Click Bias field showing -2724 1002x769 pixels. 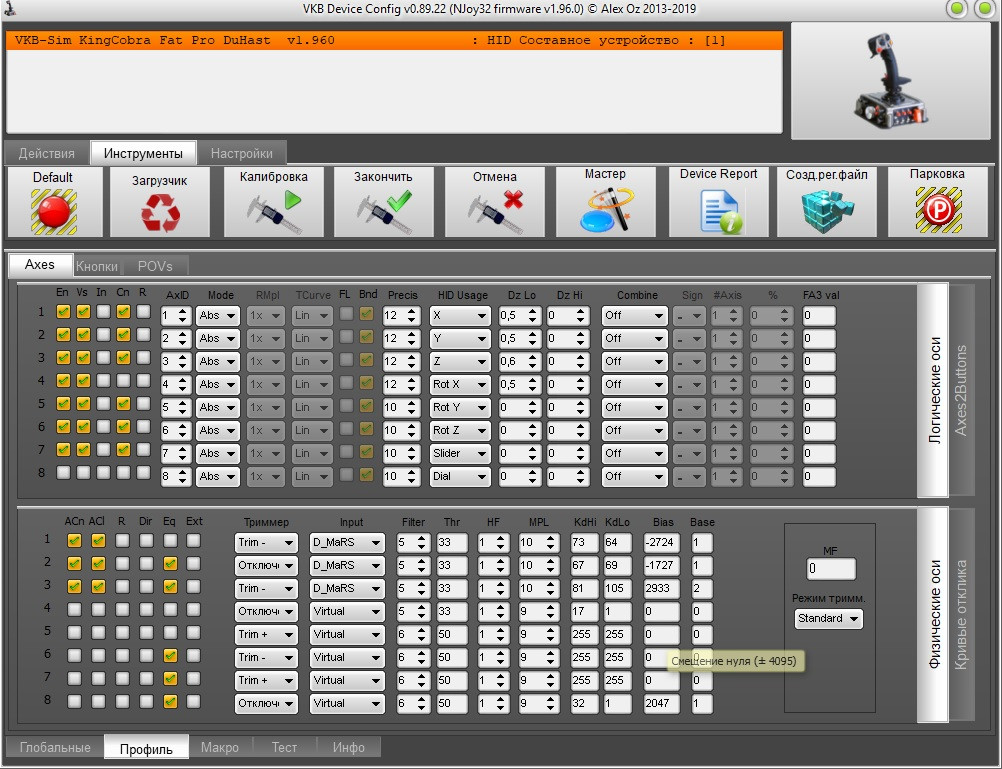661,543
